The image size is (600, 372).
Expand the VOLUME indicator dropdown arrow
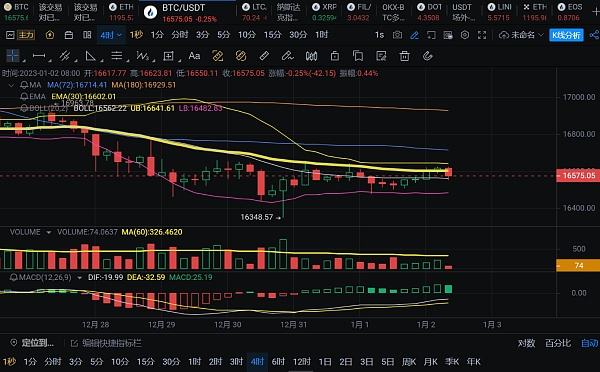(49, 232)
